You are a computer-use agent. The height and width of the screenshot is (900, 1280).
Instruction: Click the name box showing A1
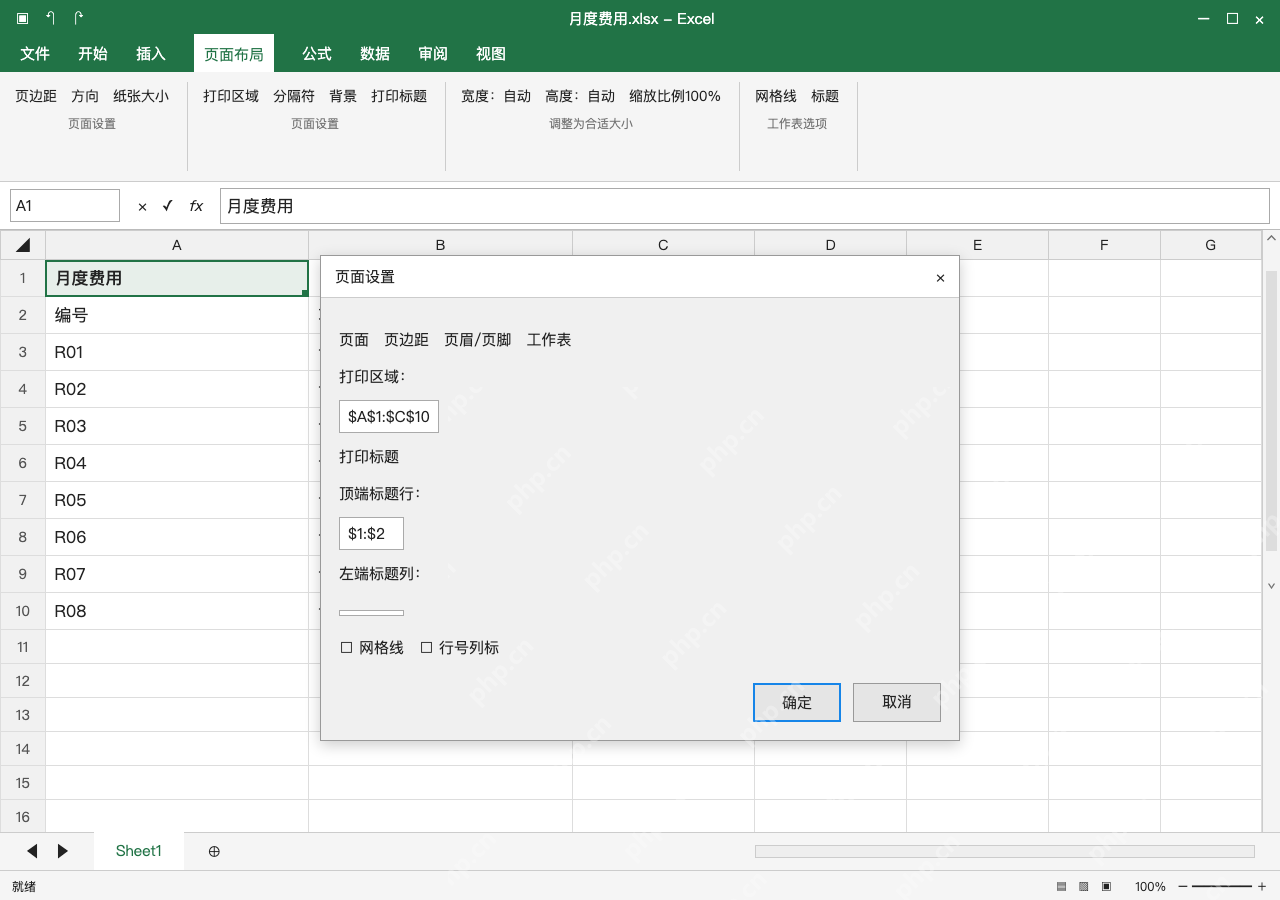click(65, 206)
